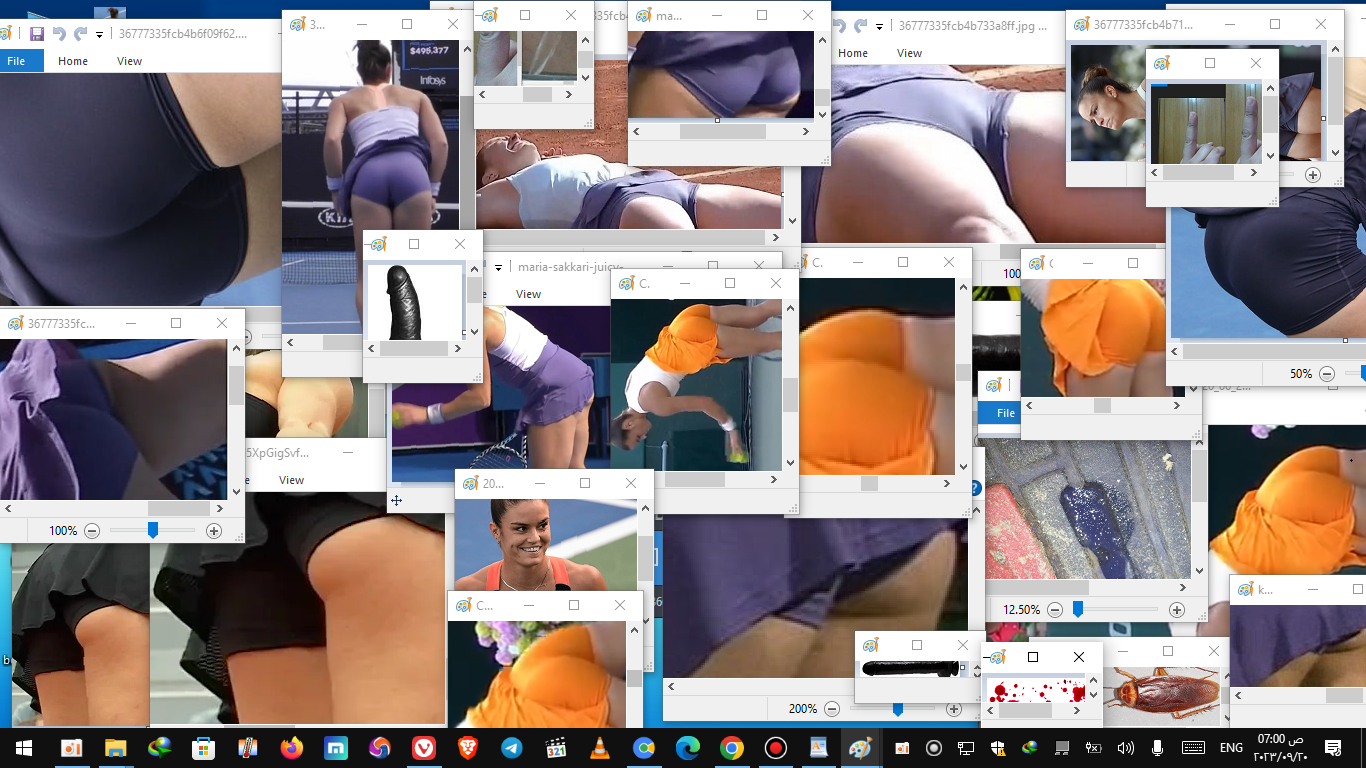Open the File tab in the 36777335fcb4b6f09f62 window
This screenshot has height=768, width=1366.
click(x=17, y=61)
